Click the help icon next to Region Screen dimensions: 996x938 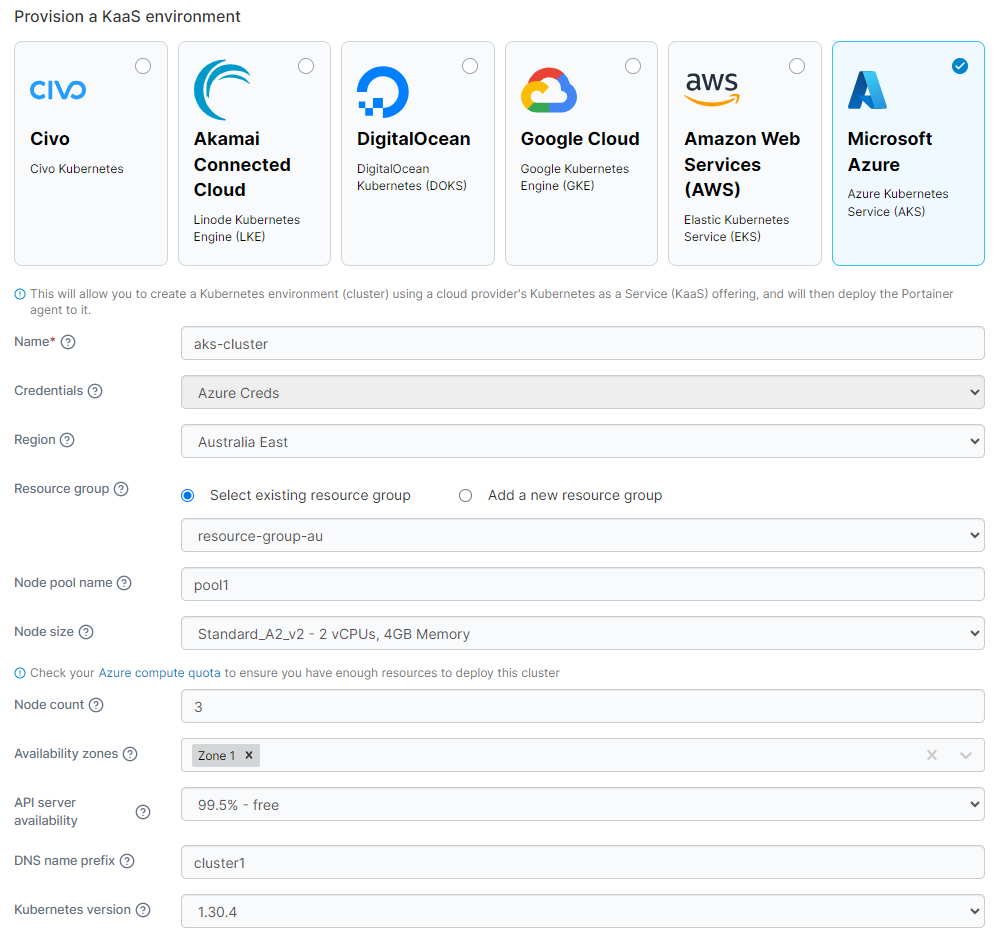coord(67,440)
